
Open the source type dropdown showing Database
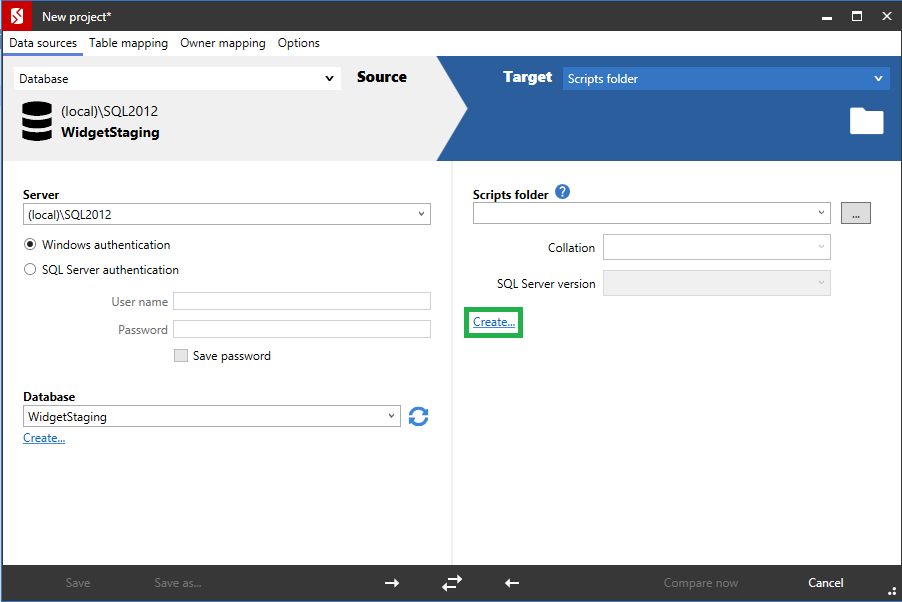point(175,77)
